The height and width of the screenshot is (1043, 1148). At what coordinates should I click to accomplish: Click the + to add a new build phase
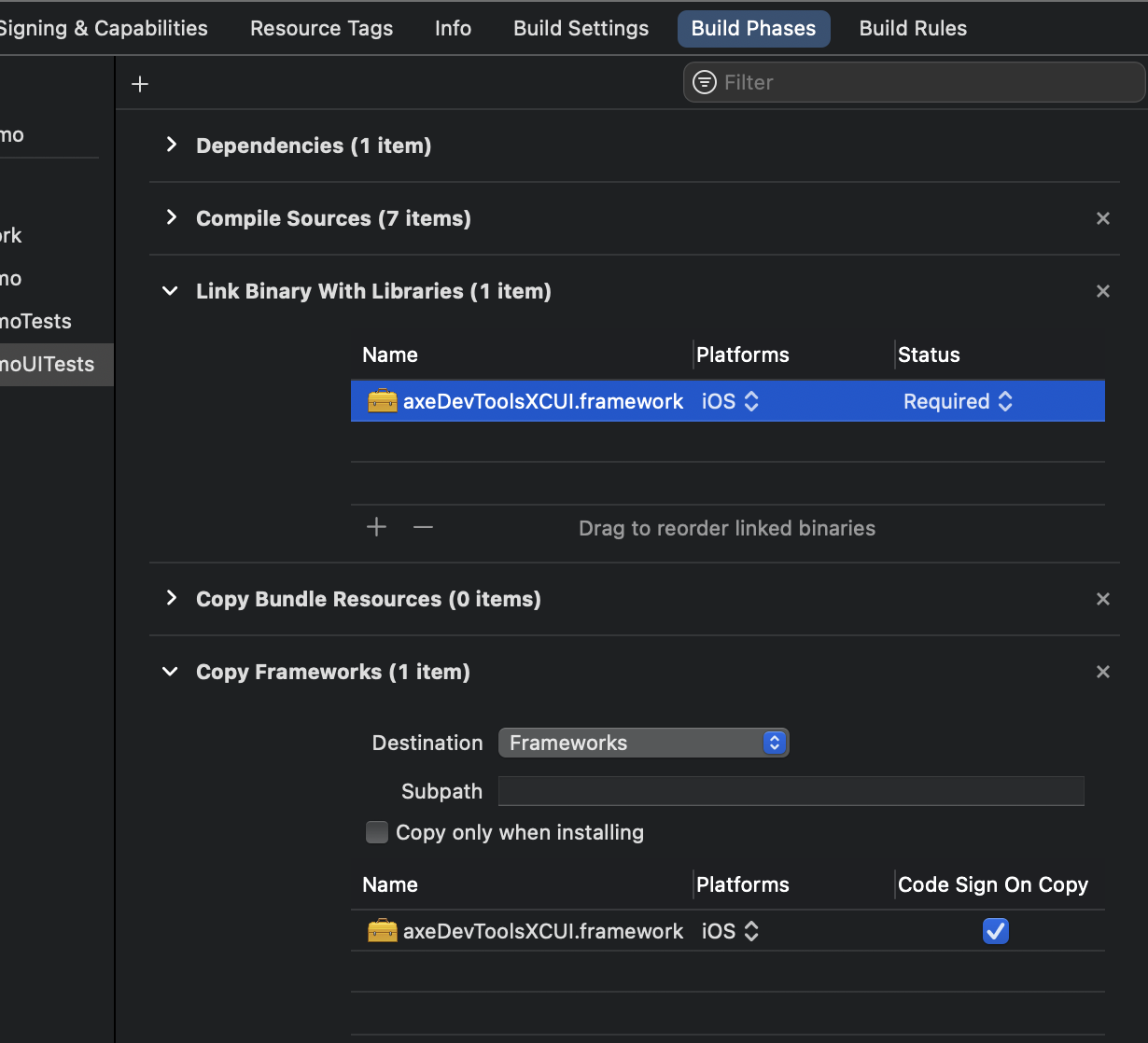pos(139,83)
